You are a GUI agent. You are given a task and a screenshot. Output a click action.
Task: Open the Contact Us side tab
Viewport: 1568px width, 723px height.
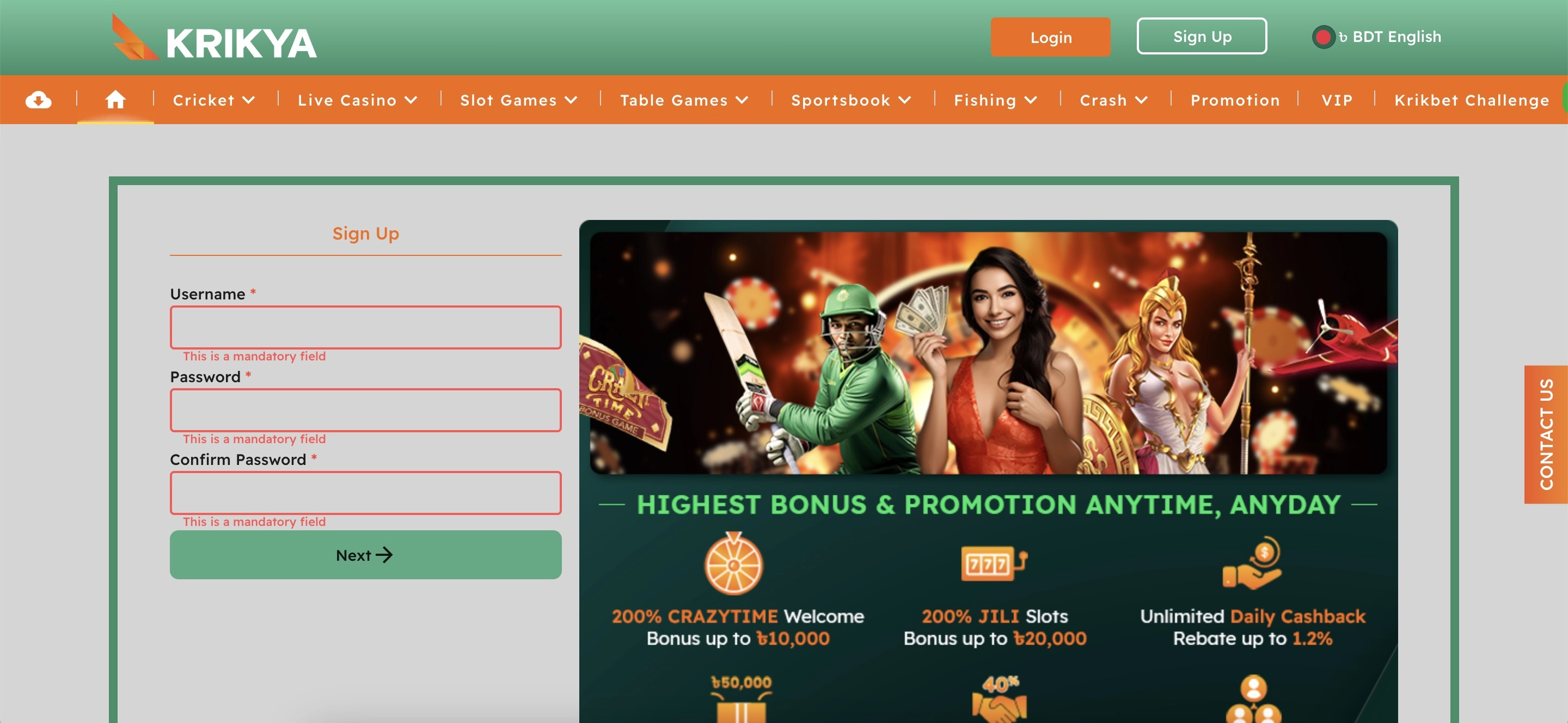1546,434
